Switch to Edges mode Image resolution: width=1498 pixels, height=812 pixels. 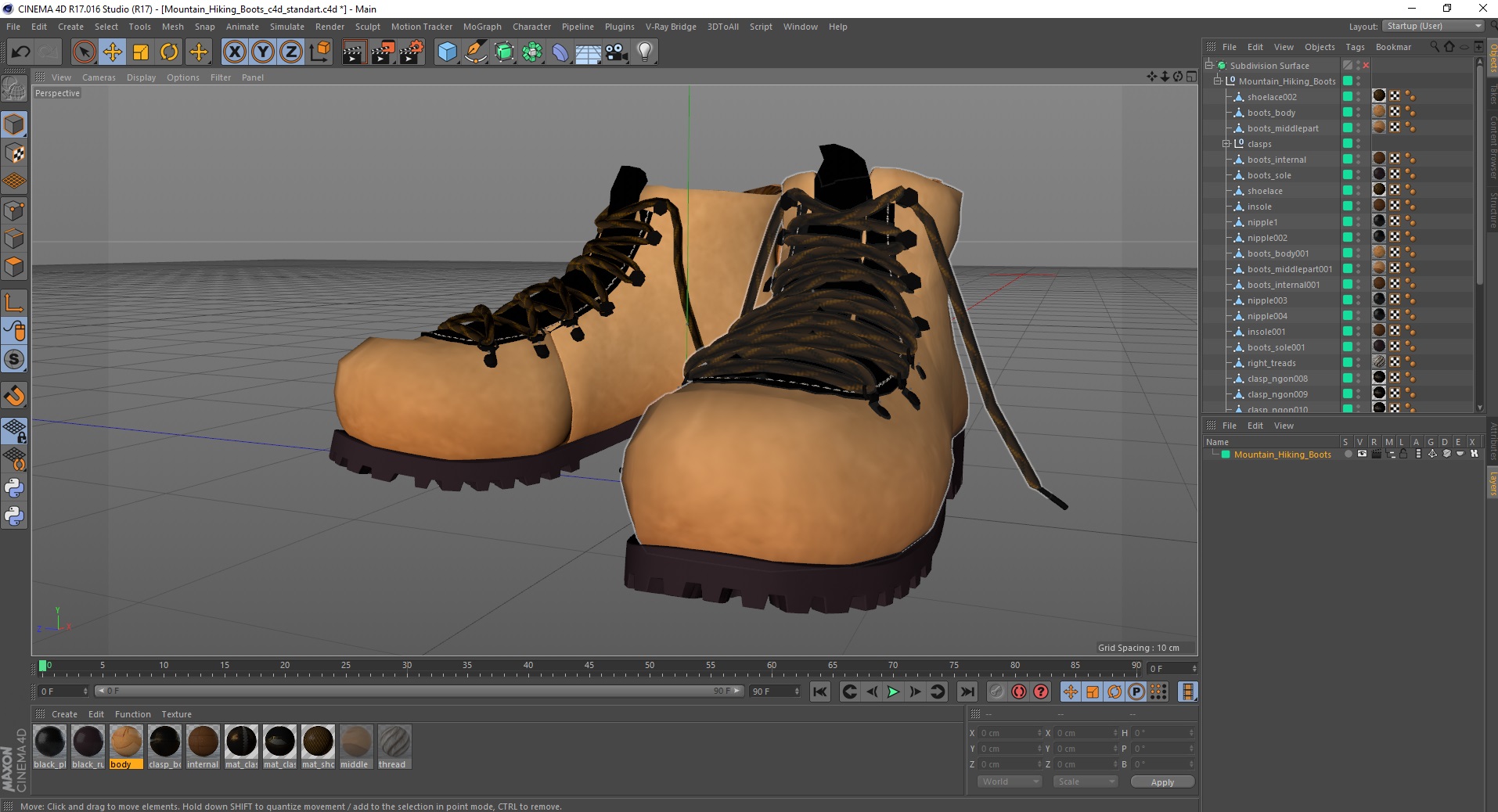point(14,238)
